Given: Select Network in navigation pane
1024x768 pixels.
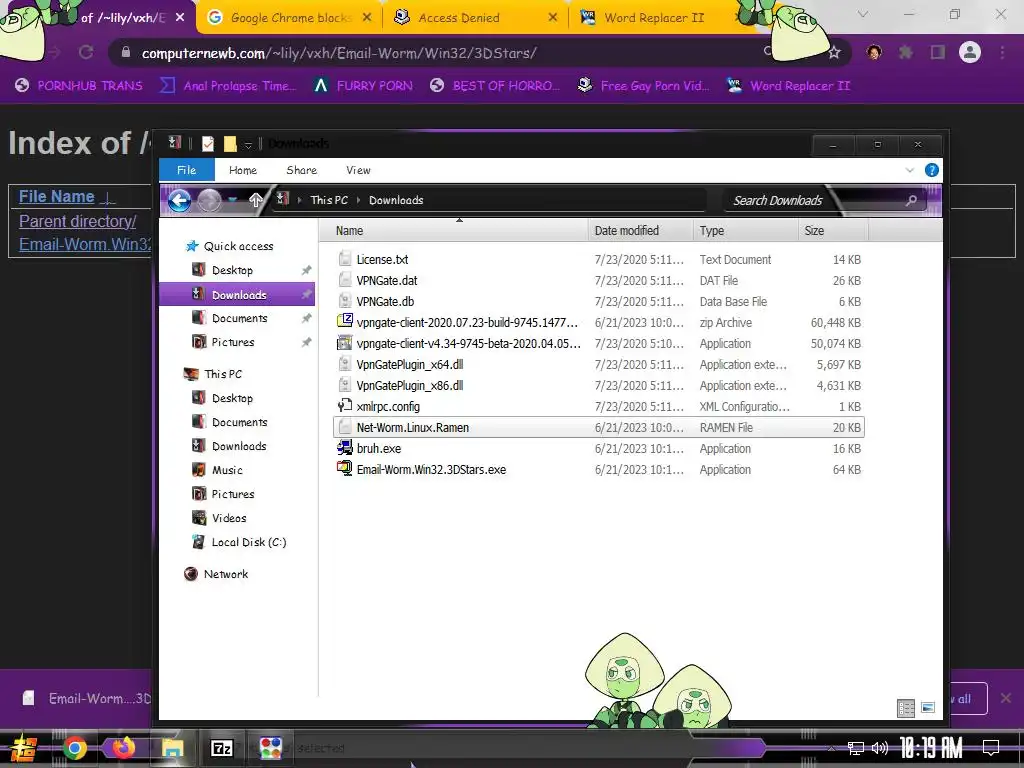Looking at the screenshot, I should coord(226,574).
